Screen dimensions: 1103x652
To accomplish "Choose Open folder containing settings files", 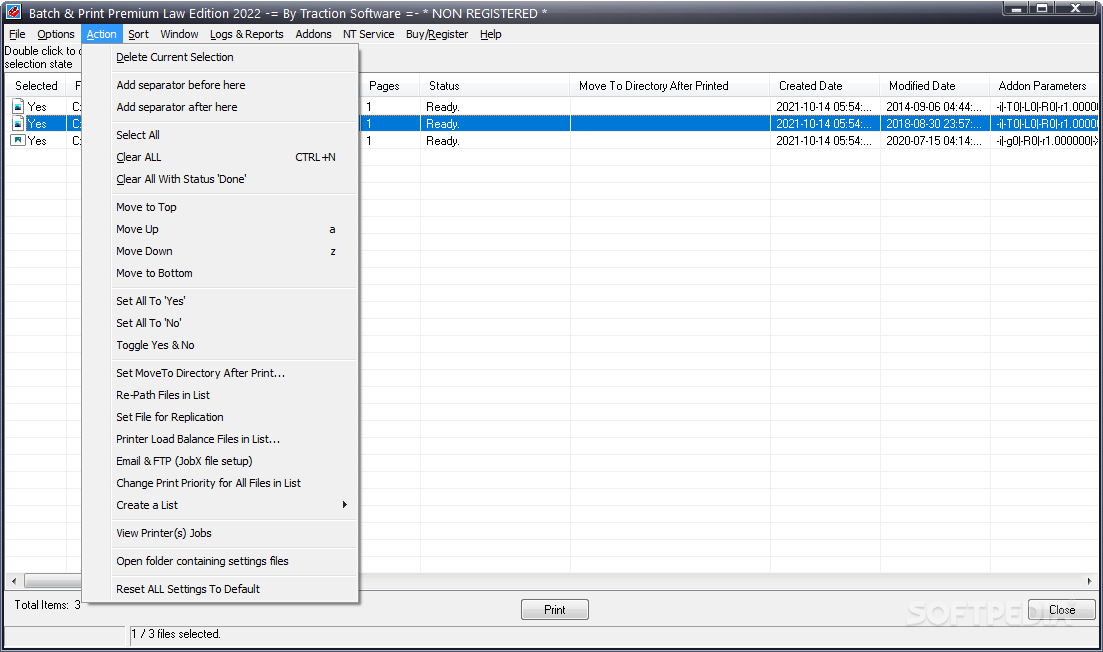I will coord(220,561).
